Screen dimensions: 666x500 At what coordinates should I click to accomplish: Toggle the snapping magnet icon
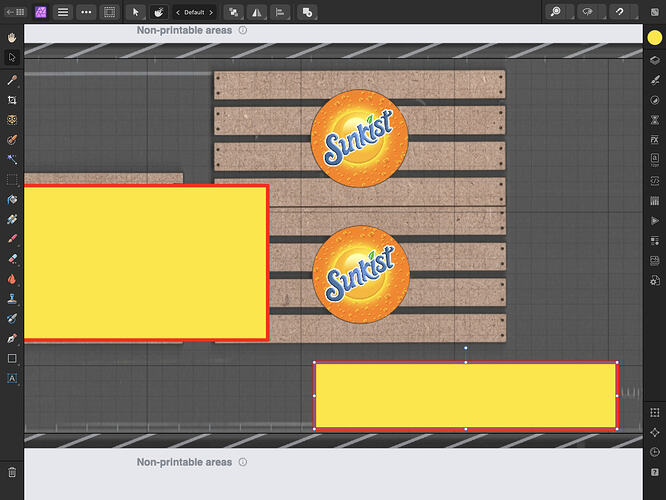(620, 12)
